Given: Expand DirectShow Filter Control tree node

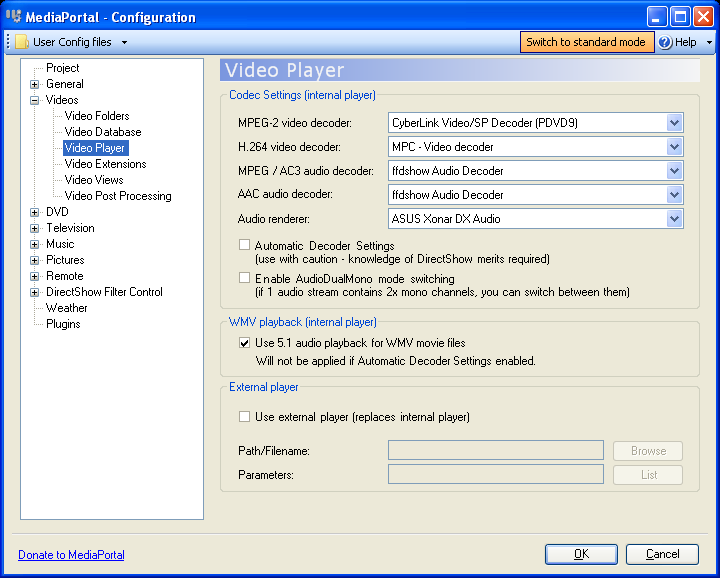Looking at the screenshot, I should point(34,292).
